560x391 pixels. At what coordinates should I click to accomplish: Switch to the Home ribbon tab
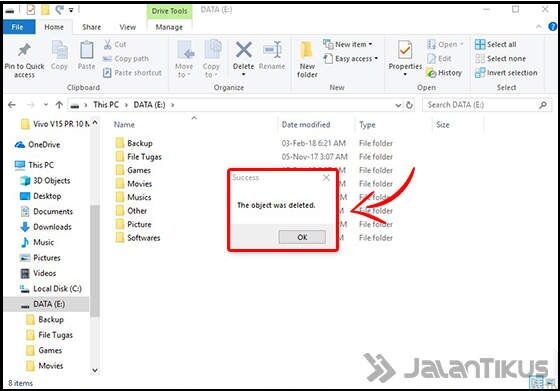click(x=54, y=27)
